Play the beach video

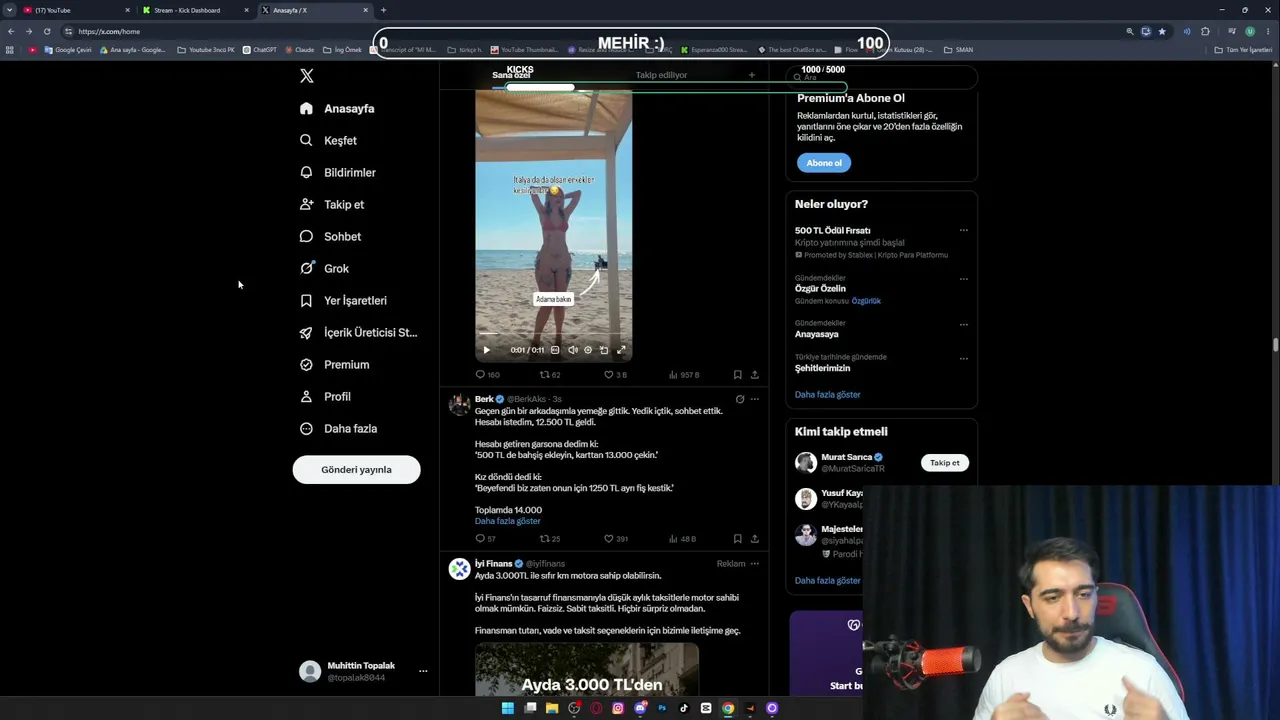click(x=487, y=350)
